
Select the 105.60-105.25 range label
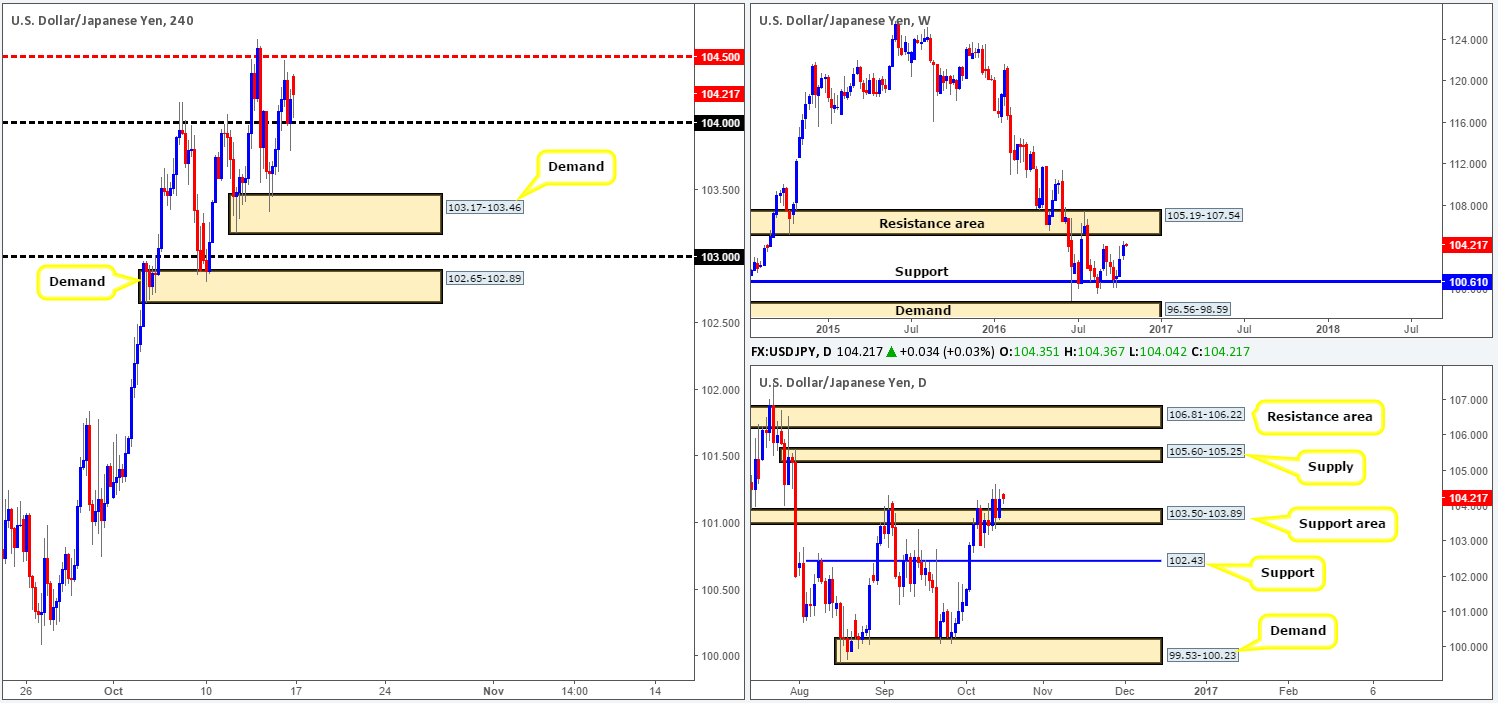click(1205, 452)
